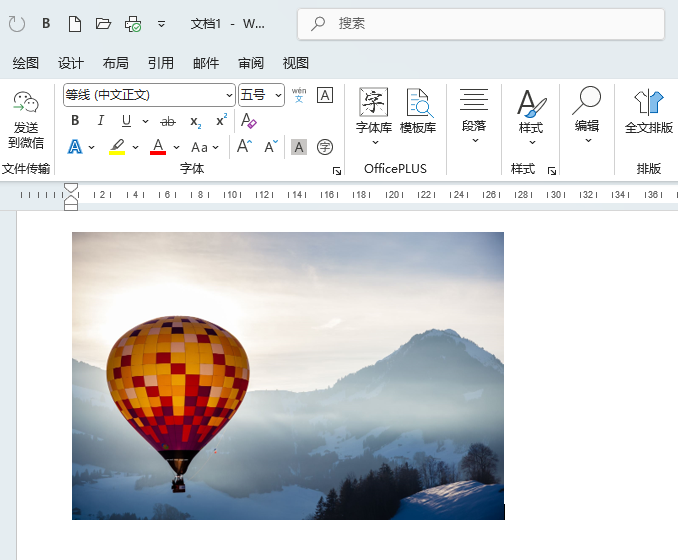Image resolution: width=678 pixels, height=560 pixels.
Task: Open the 设计 ribbon tab
Action: pos(70,63)
